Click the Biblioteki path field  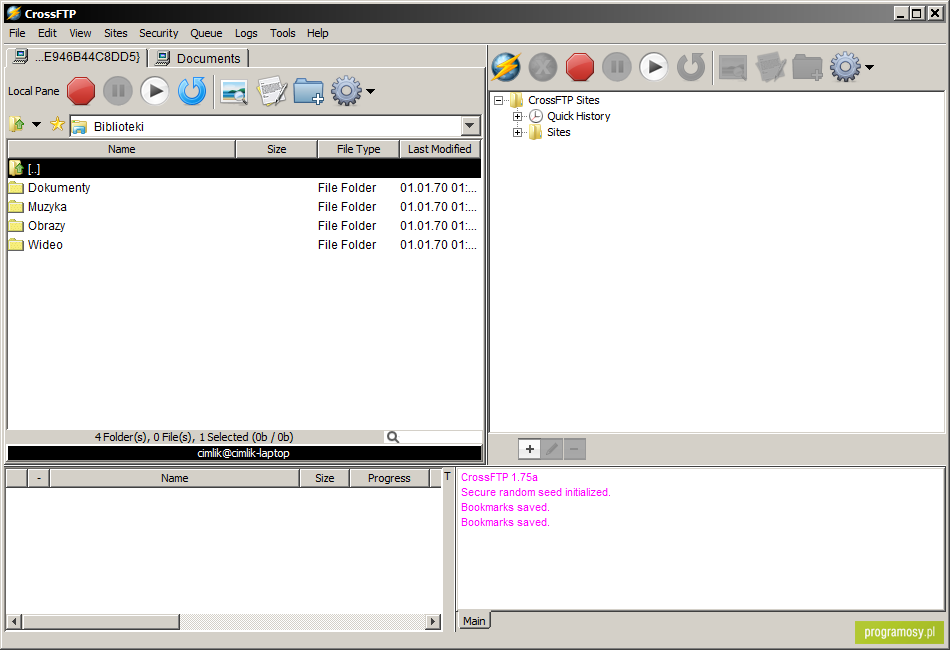coord(267,127)
